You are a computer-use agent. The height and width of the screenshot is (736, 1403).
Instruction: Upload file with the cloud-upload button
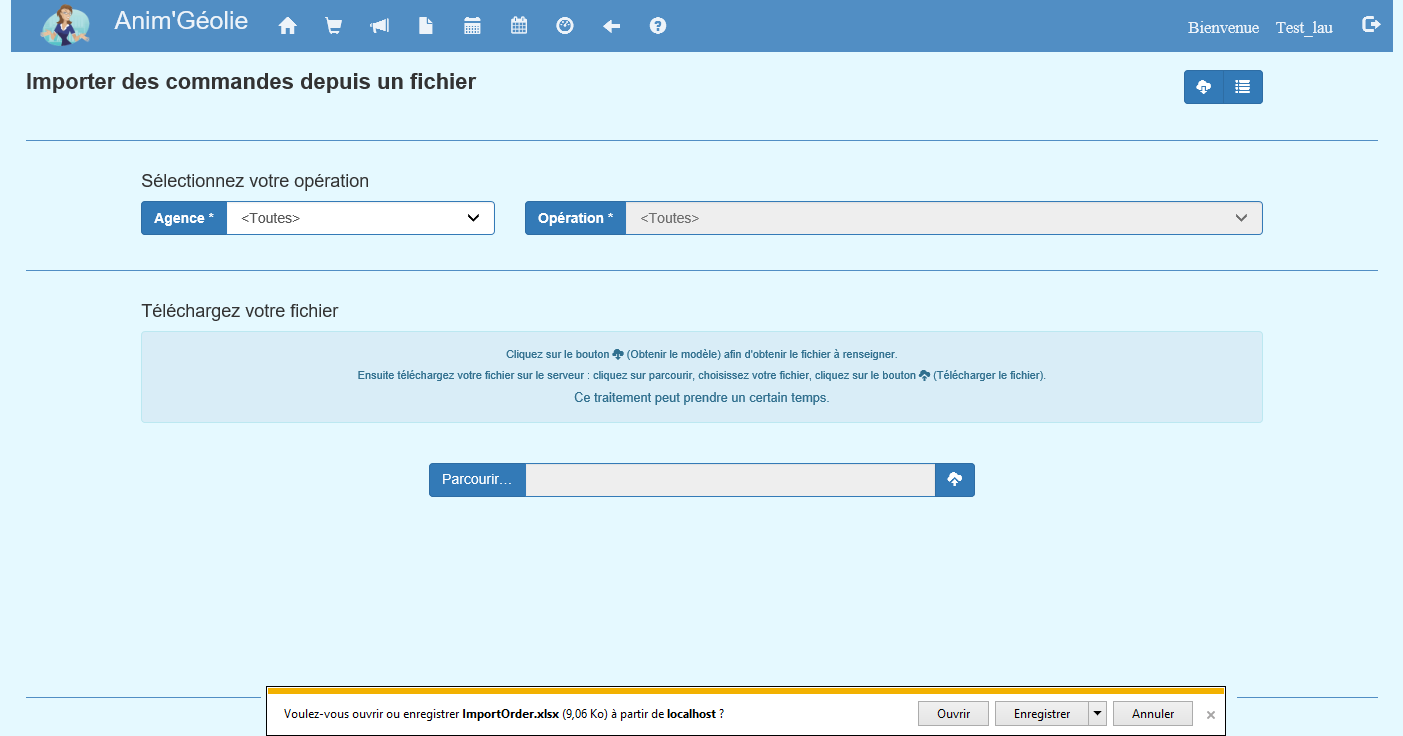[x=955, y=480]
